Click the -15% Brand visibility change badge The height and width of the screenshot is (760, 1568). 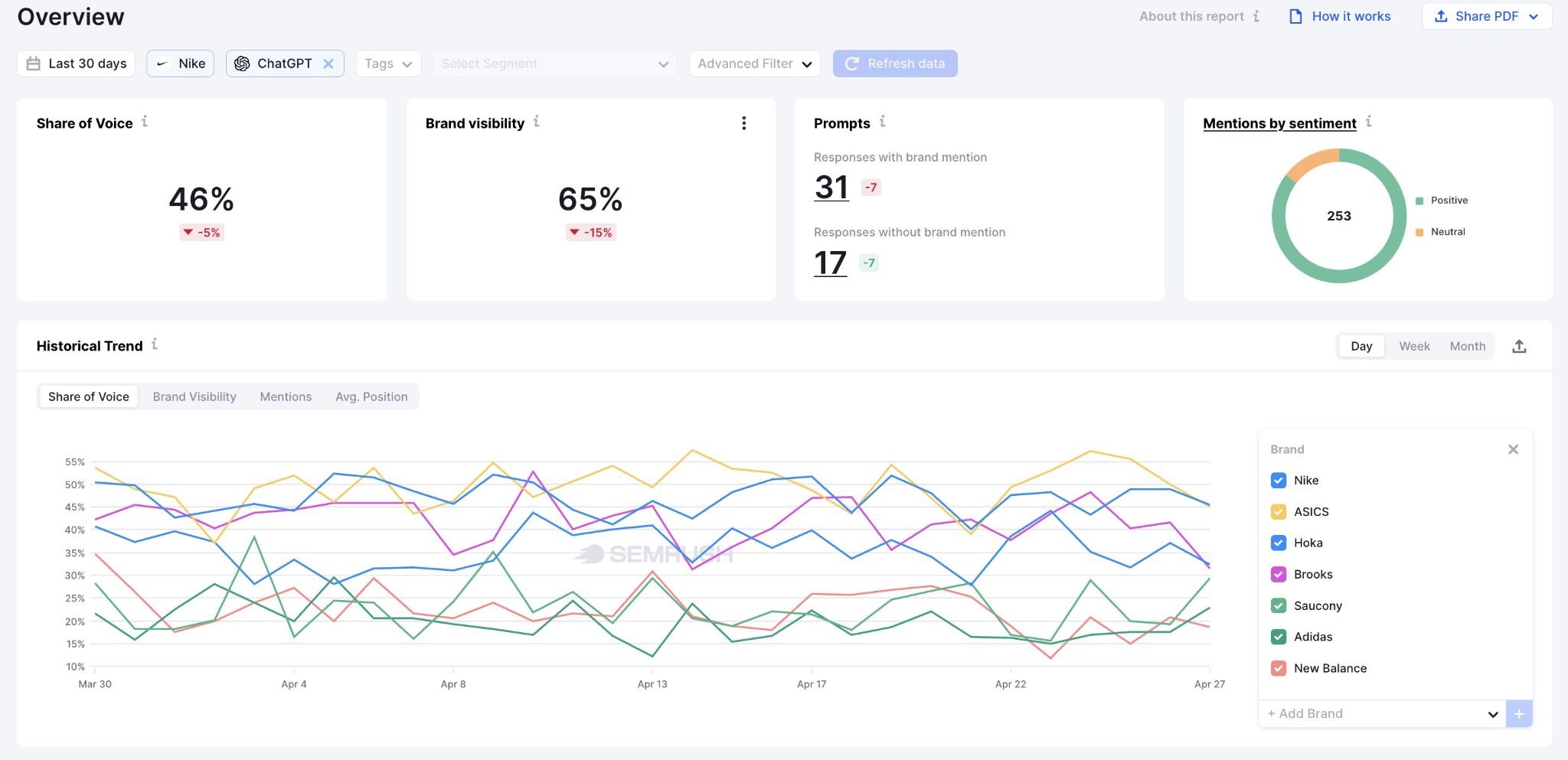point(590,233)
